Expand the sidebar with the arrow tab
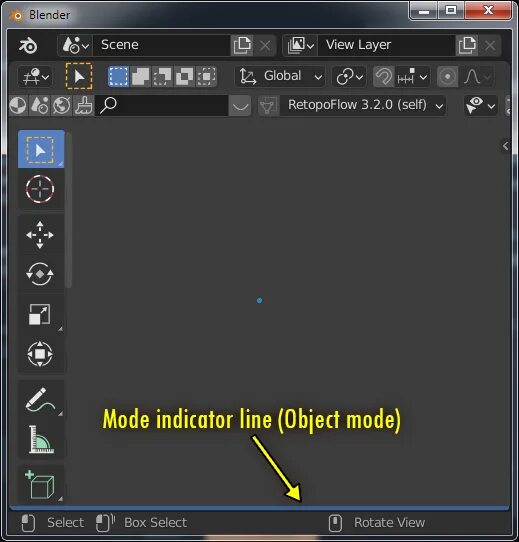The height and width of the screenshot is (542, 519). (505, 146)
